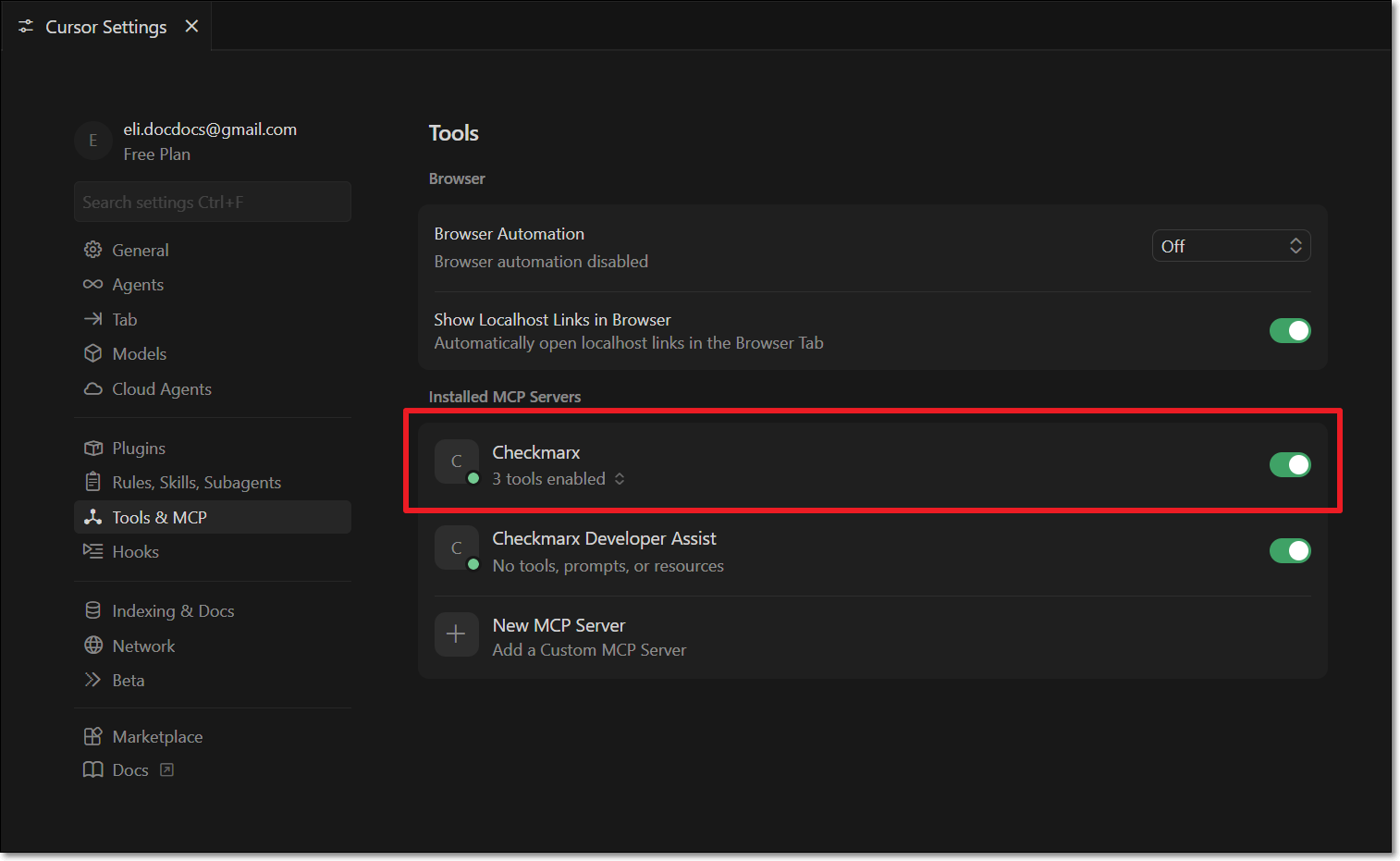This screenshot has width=1400, height=861.
Task: Click the General gear icon in sidebar
Action: (92, 250)
